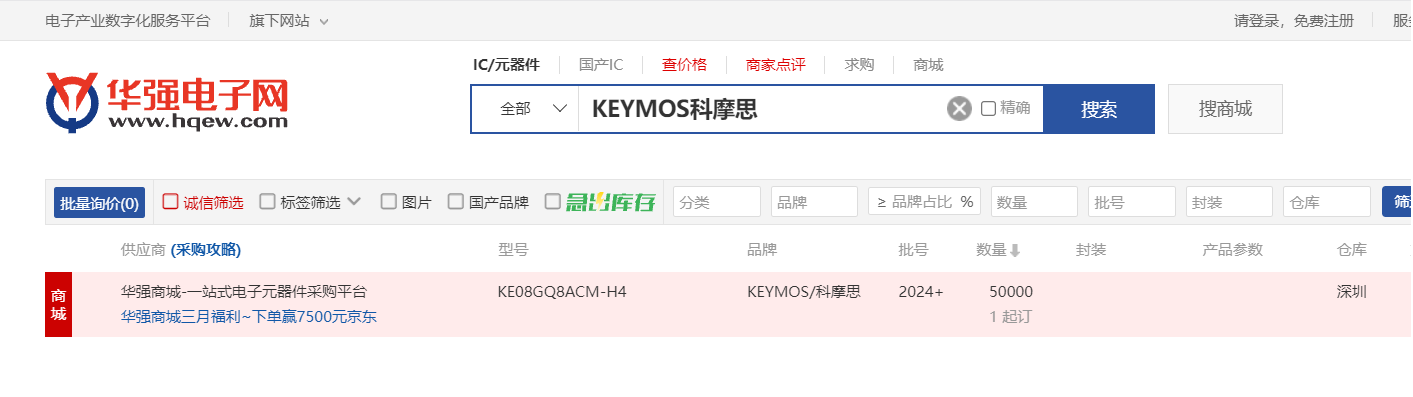Image resolution: width=1413 pixels, height=397 pixels.
Task: Click the 搜商城 button
Action: click(1225, 109)
